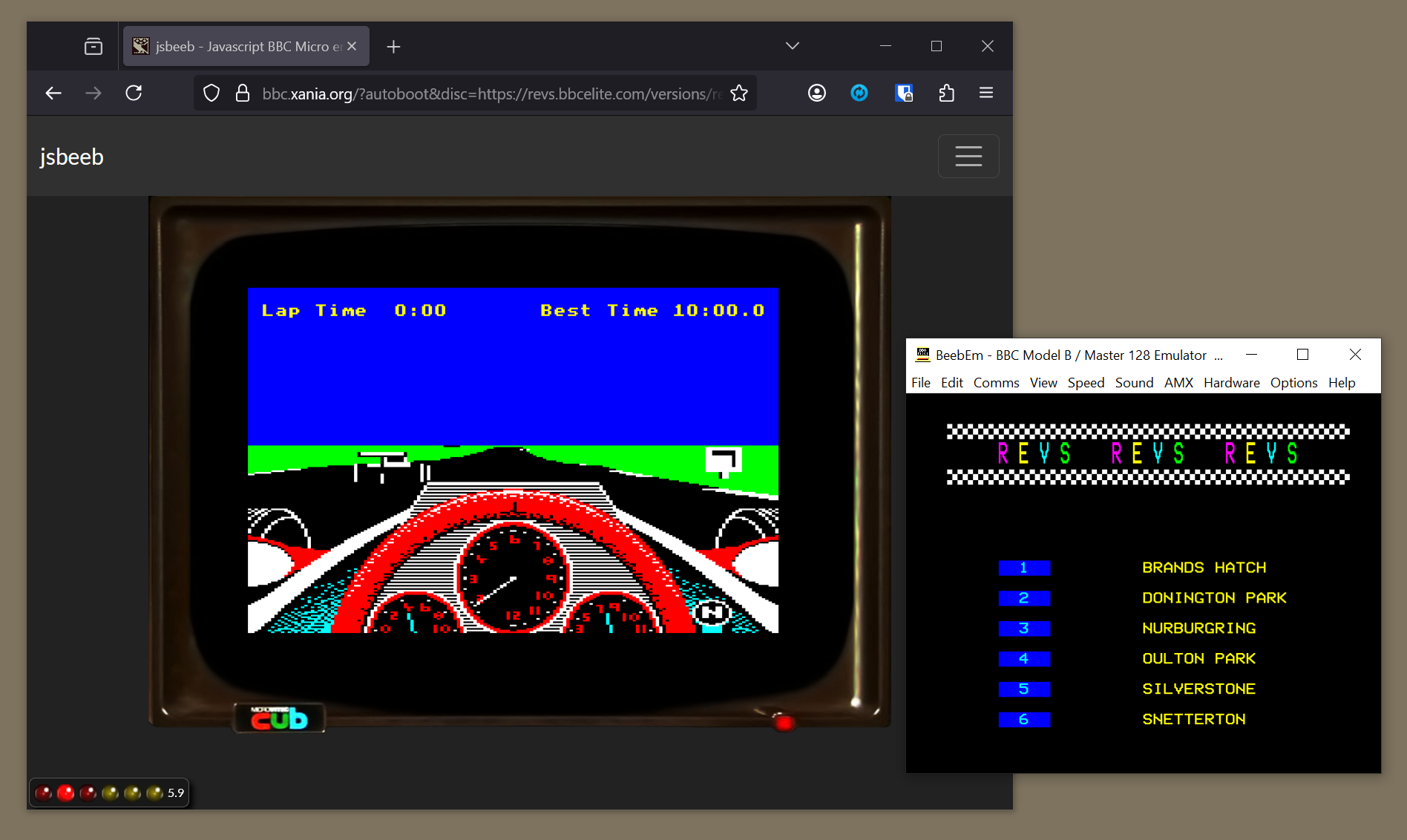Click the SNETTERTON track name
Screen dimensions: 1407x840
click(1194, 720)
